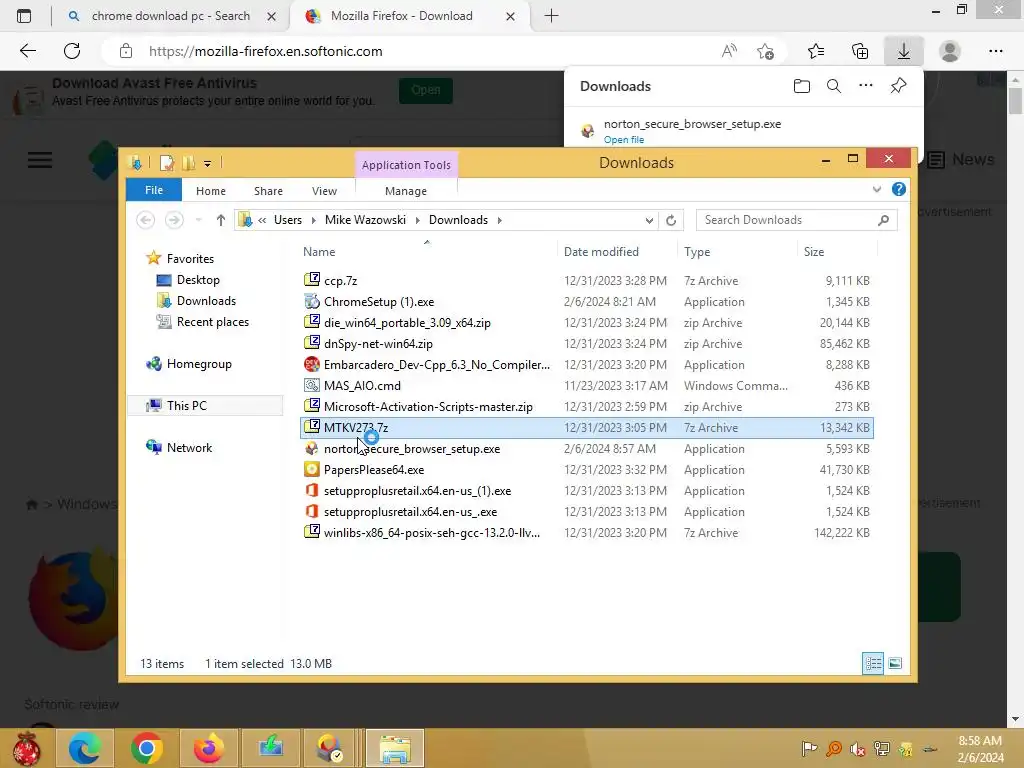Click the Edge address bar URL
The image size is (1024, 768).
265,51
